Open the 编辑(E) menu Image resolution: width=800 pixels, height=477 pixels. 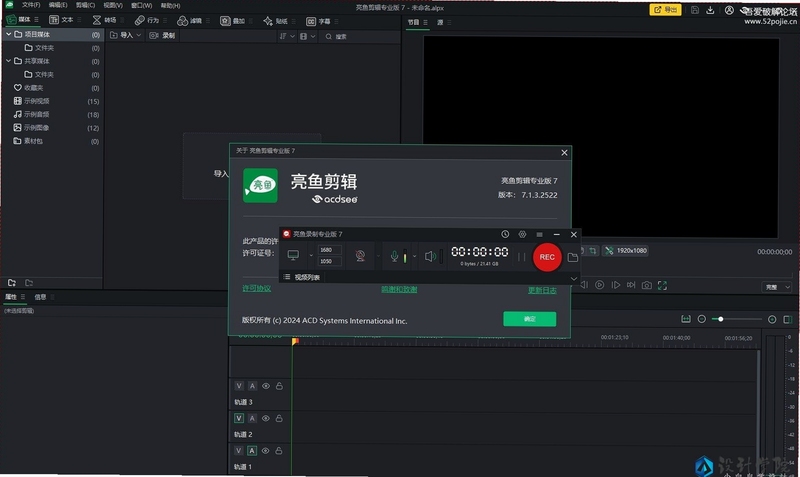coord(58,5)
